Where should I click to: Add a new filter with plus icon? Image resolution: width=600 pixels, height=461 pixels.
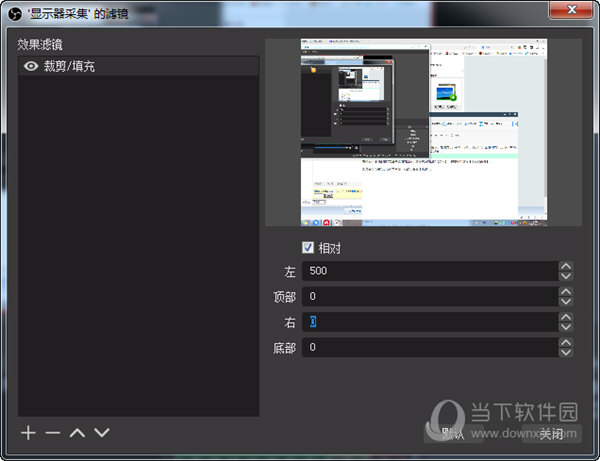coord(28,433)
